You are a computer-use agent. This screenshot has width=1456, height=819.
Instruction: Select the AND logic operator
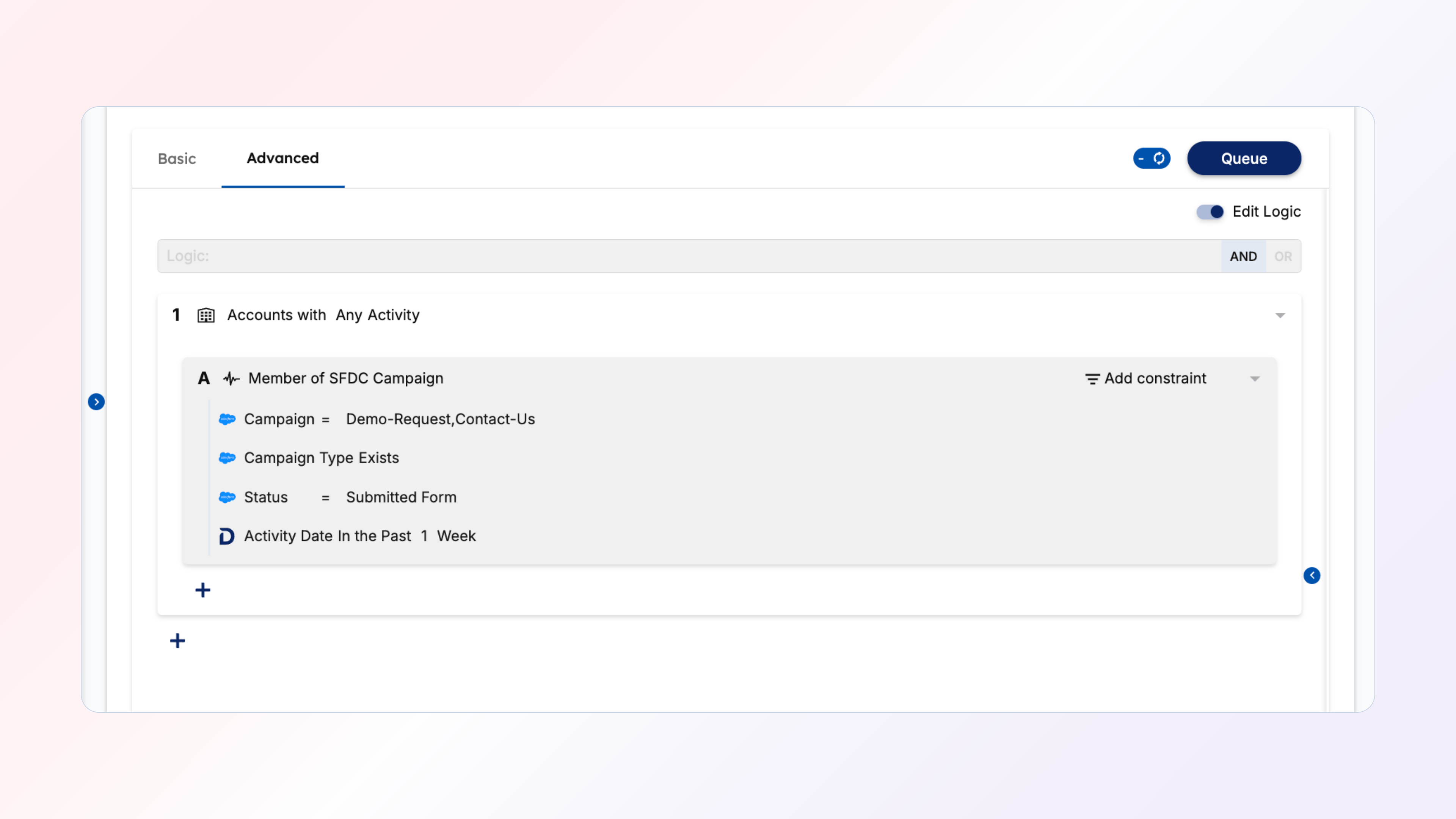[x=1243, y=257]
